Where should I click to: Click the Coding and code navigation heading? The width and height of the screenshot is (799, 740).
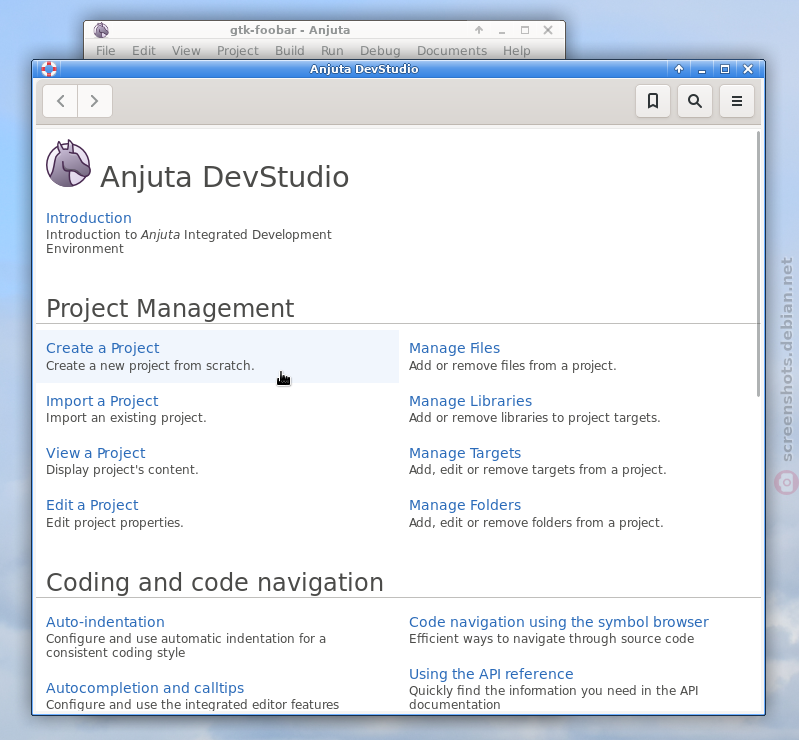click(x=215, y=583)
